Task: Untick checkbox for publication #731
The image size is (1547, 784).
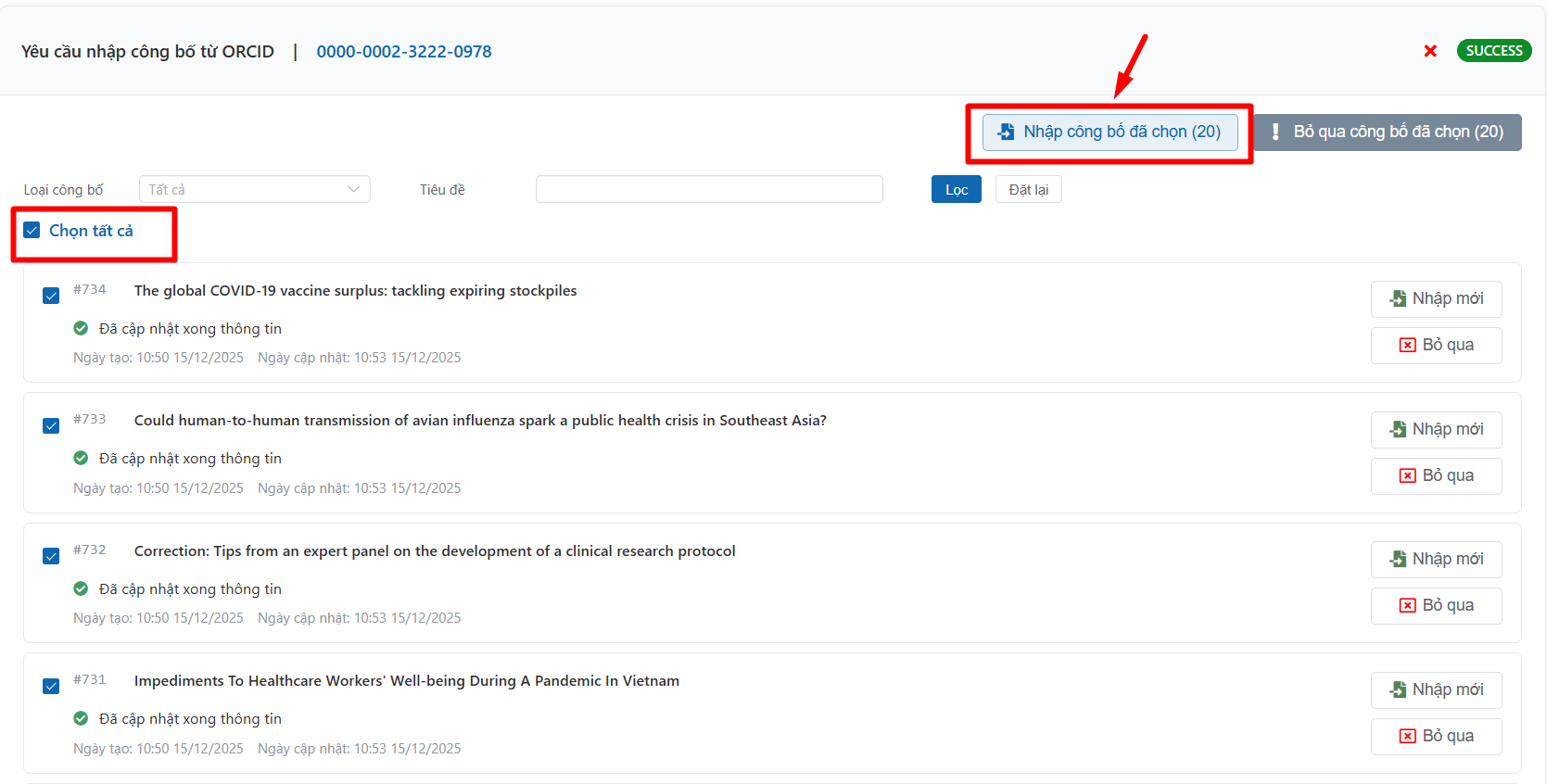Action: [51, 686]
